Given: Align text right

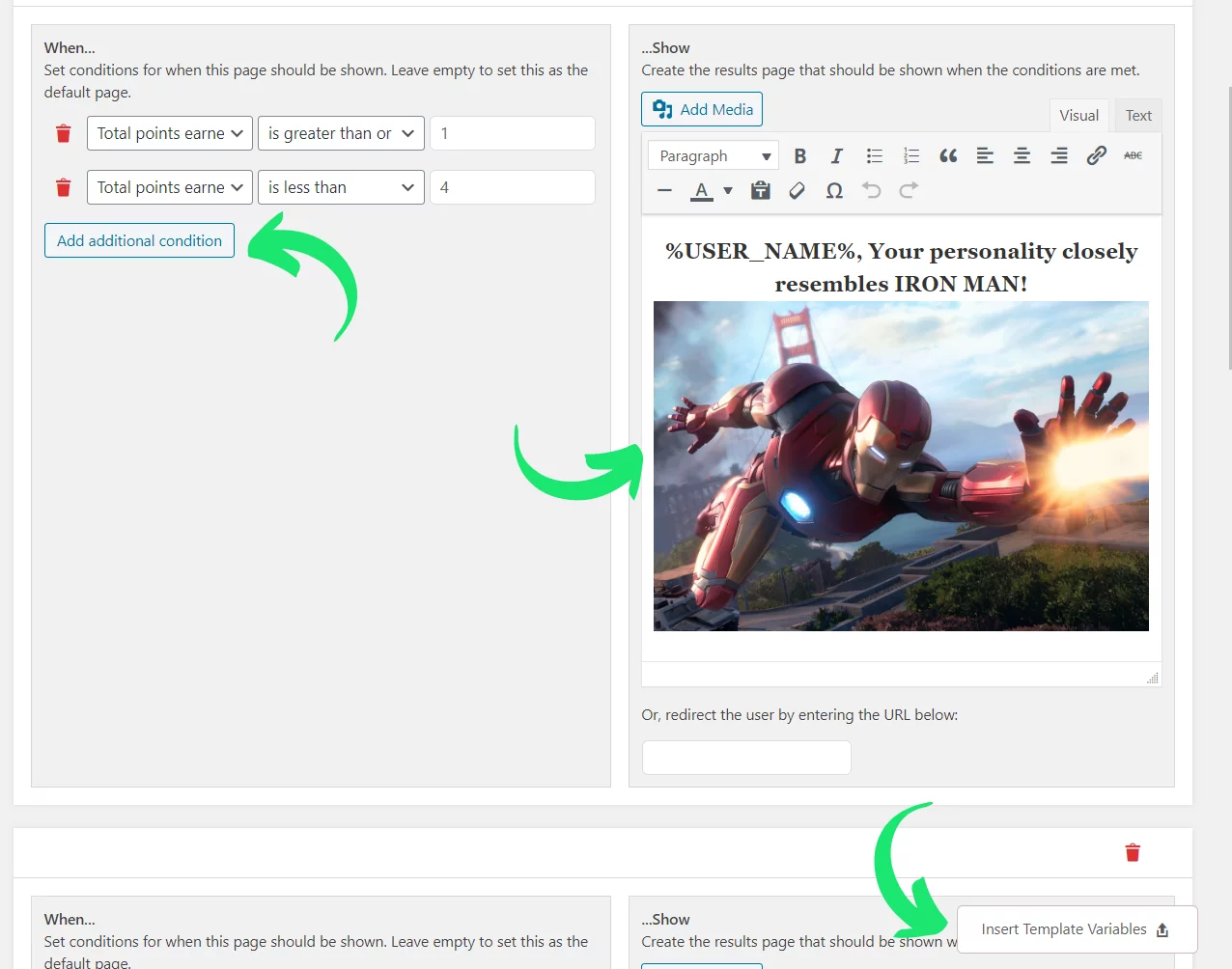Looking at the screenshot, I should pyautogui.click(x=1059, y=156).
